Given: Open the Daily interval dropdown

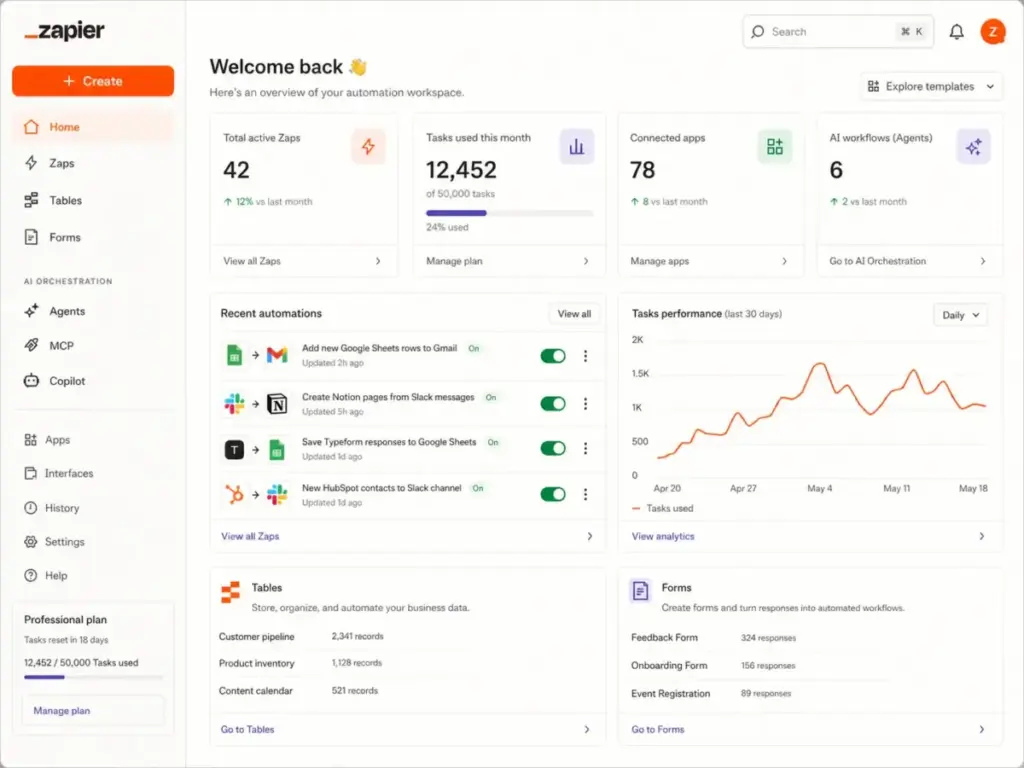Looking at the screenshot, I should 960,315.
